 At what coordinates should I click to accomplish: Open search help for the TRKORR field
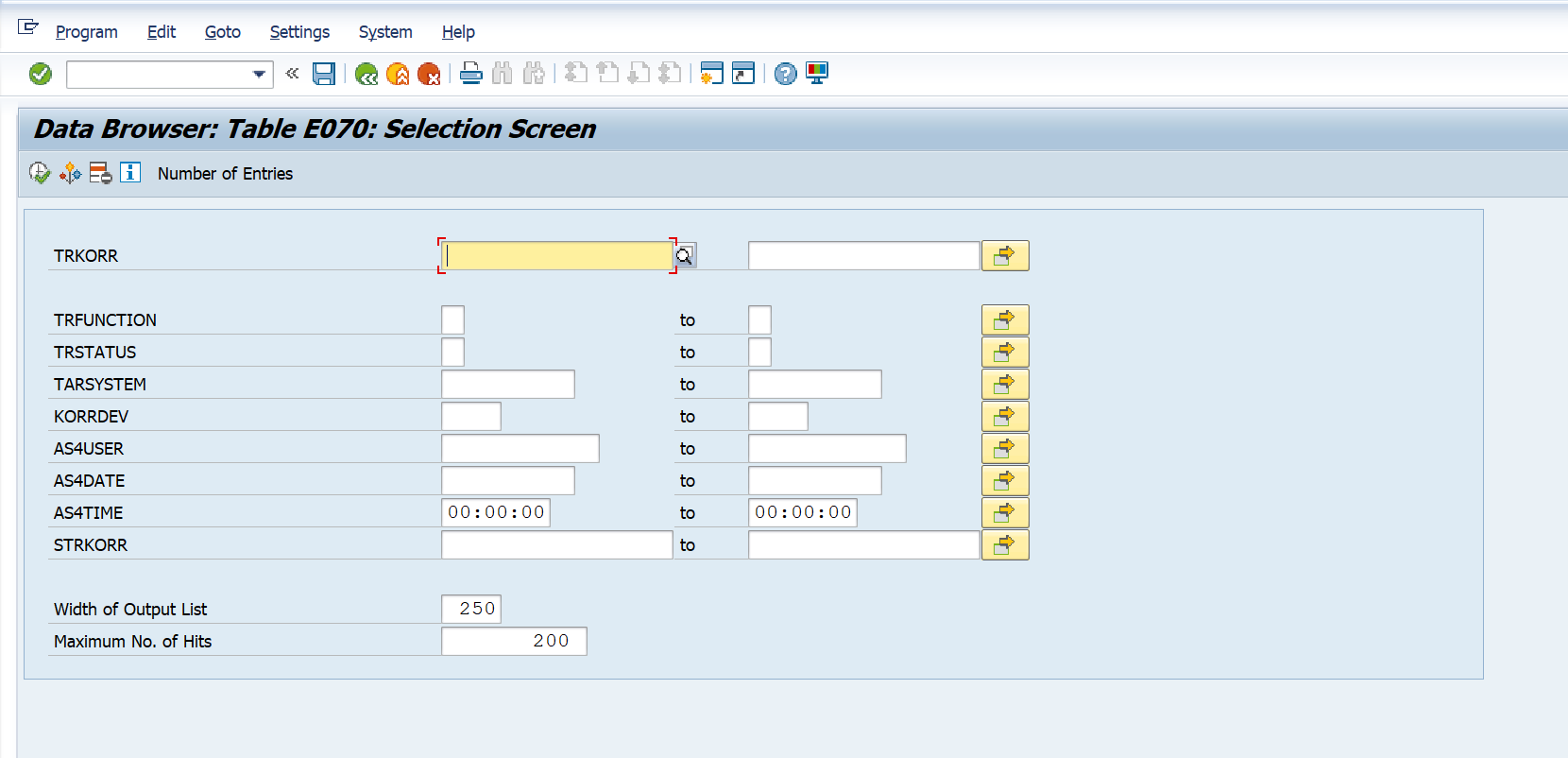click(x=685, y=255)
